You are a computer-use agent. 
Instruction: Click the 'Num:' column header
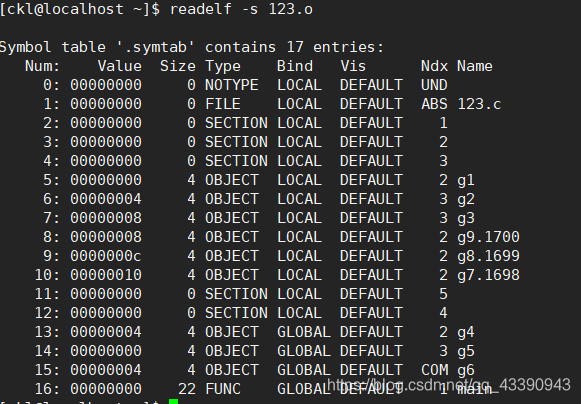pyautogui.click(x=42, y=66)
